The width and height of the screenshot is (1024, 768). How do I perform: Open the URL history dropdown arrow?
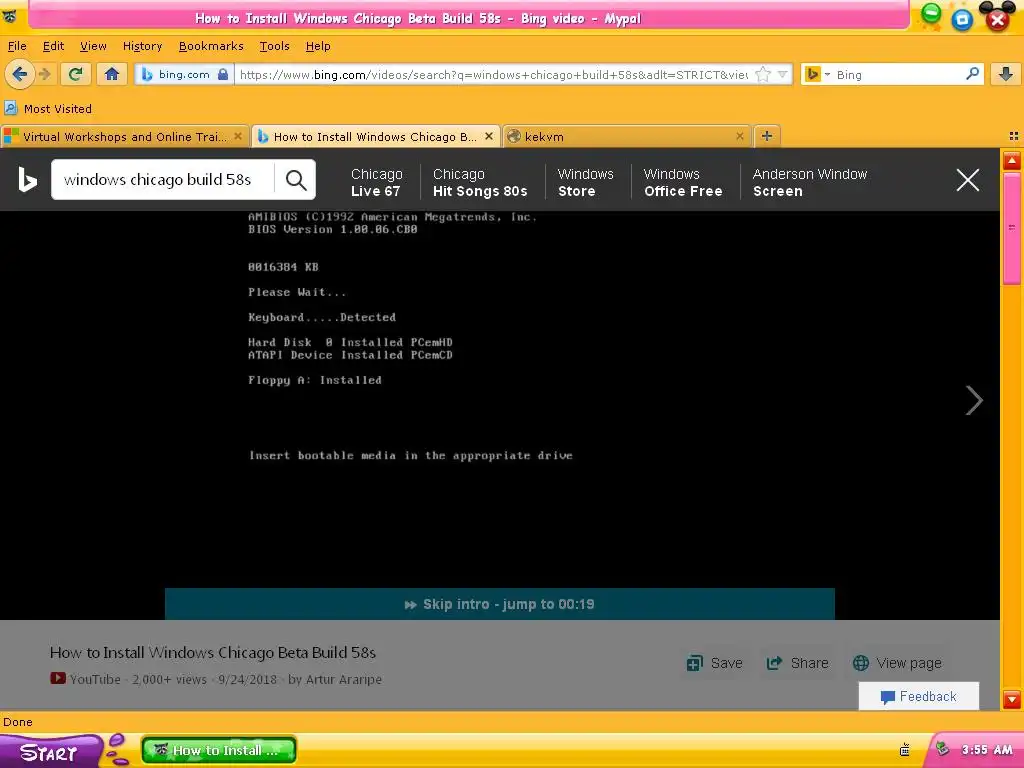[x=782, y=74]
